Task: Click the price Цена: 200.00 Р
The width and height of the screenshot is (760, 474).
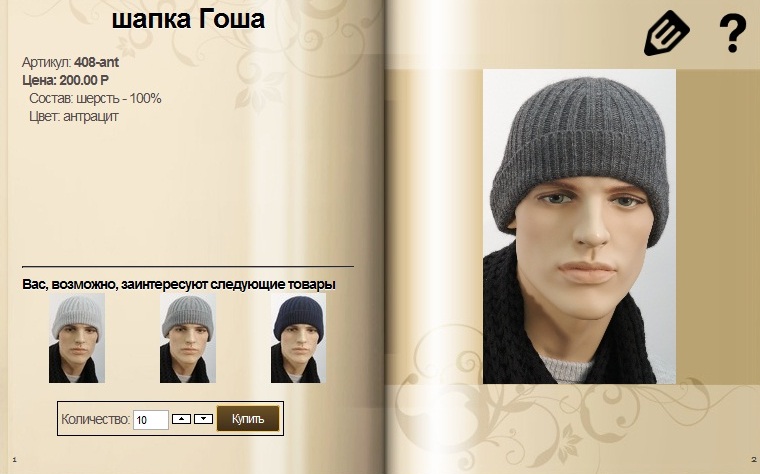Action: [65, 80]
